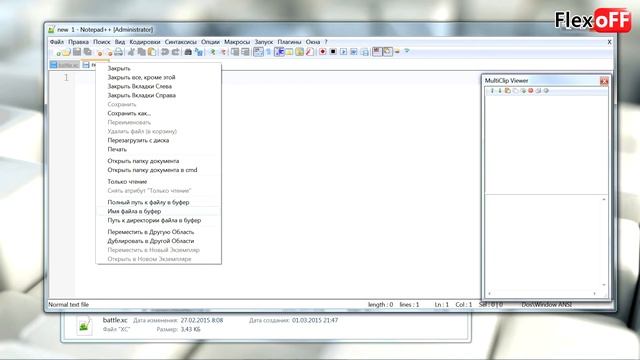Viewport: 640px width, 360px height.
Task: Click the Undo toolbar icon
Action: [x=165, y=52]
